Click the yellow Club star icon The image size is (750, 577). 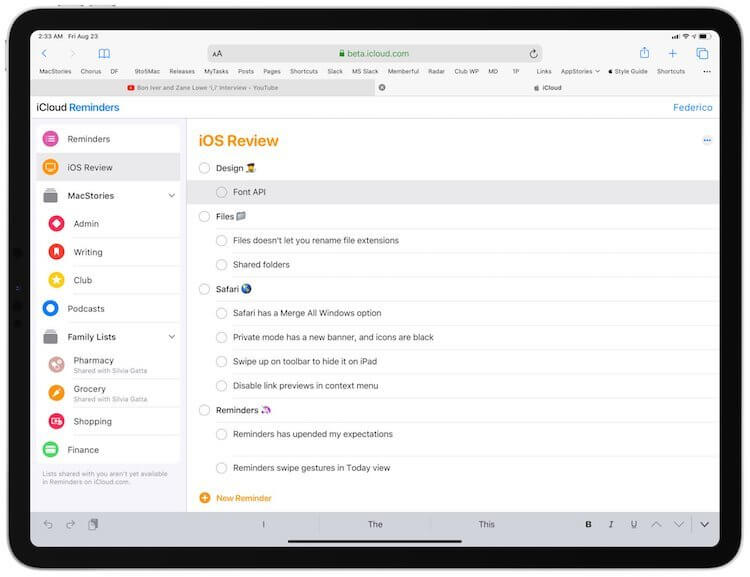56,280
